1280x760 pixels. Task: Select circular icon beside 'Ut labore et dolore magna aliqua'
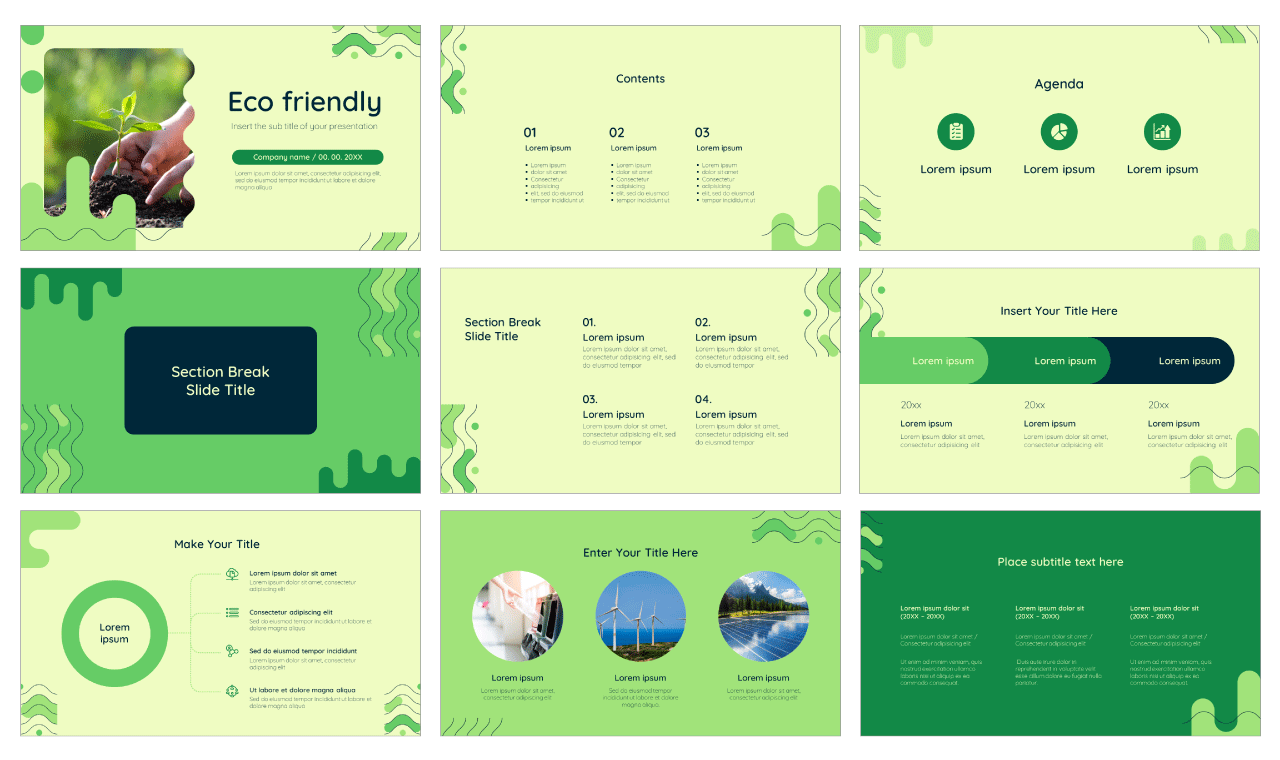pyautogui.click(x=232, y=690)
